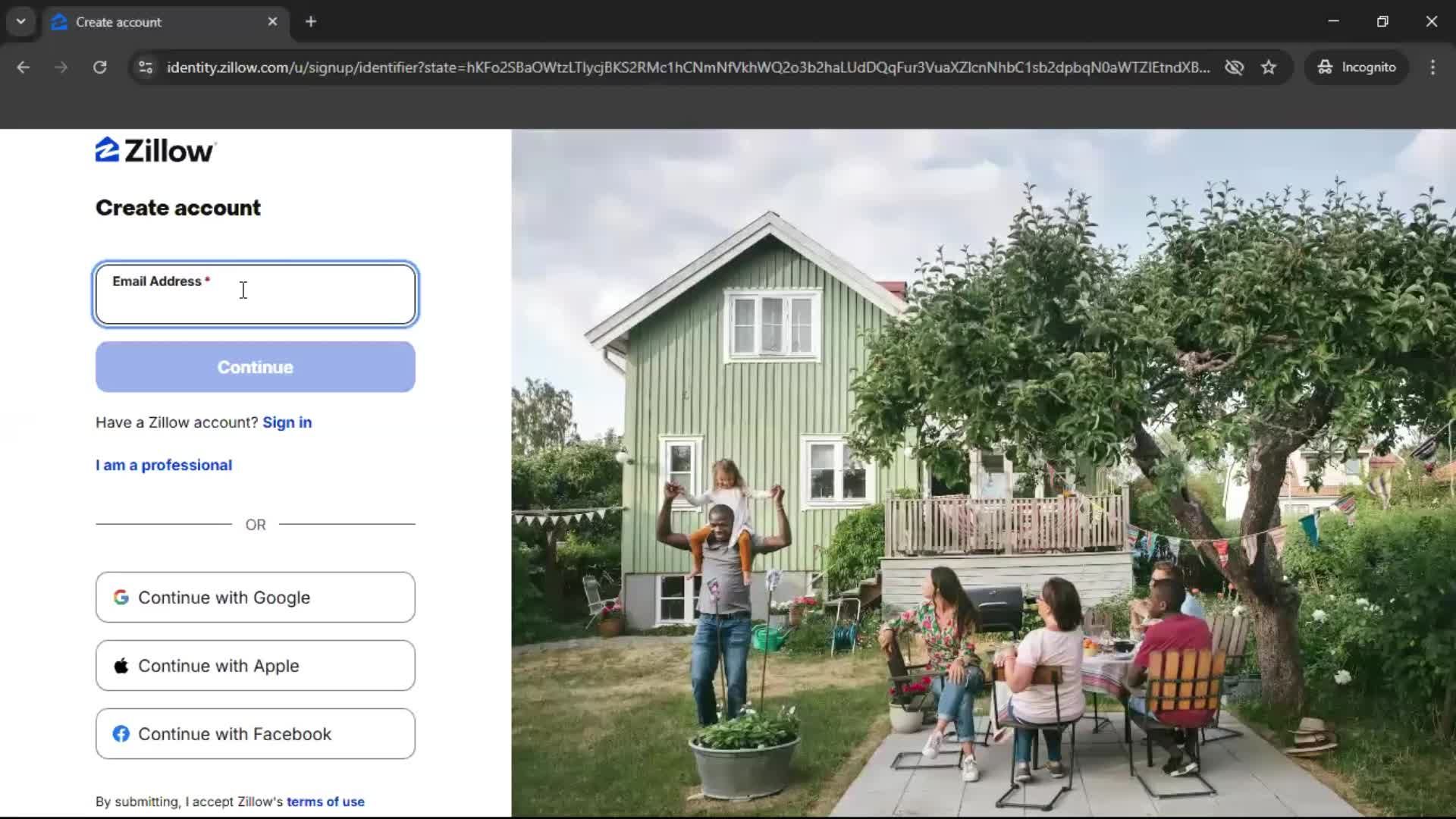This screenshot has width=1456, height=819.
Task: Click the navigate back arrow
Action: point(23,67)
